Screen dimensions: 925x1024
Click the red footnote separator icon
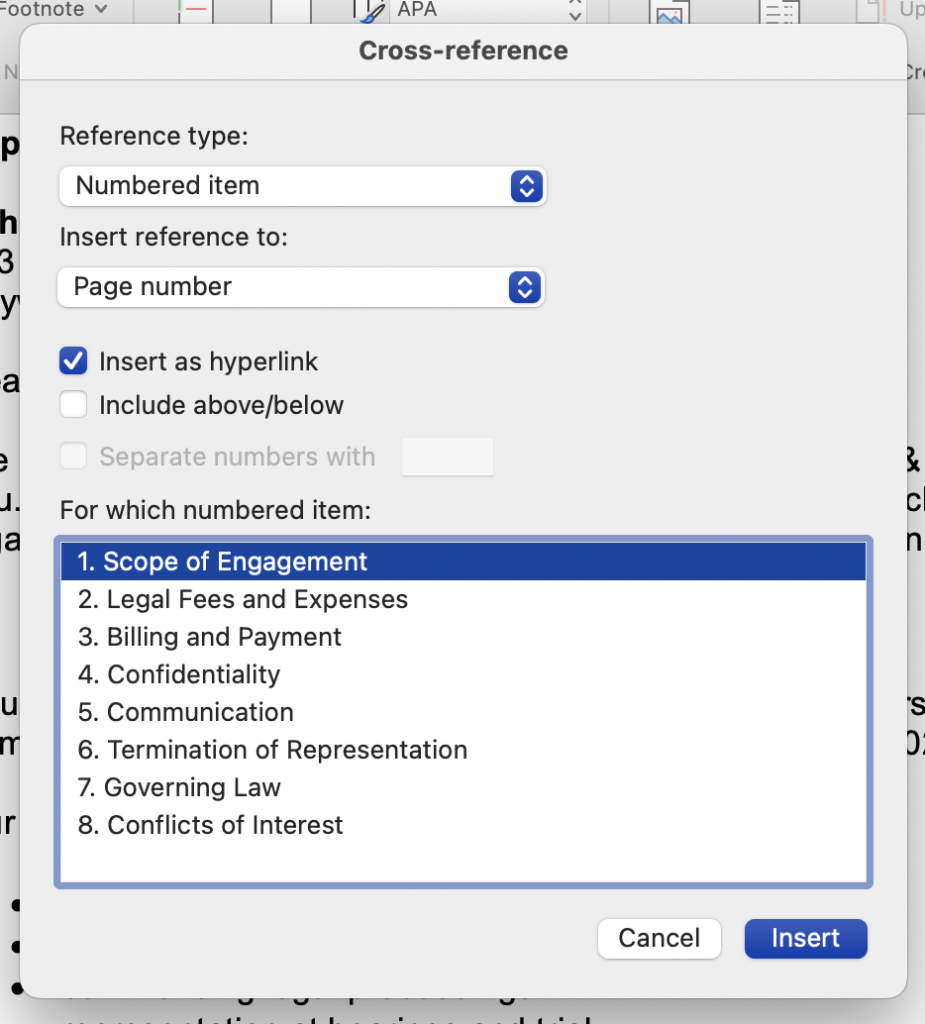click(194, 10)
